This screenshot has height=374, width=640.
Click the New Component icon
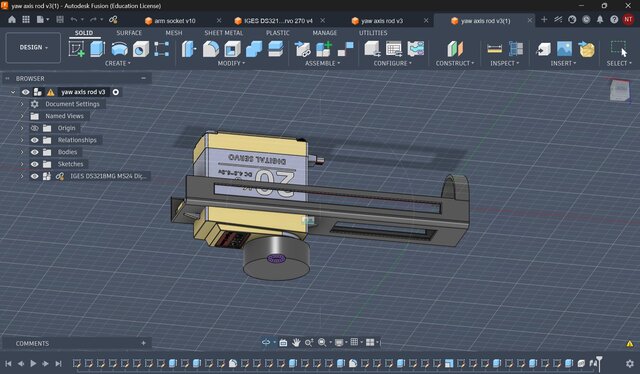coord(324,49)
